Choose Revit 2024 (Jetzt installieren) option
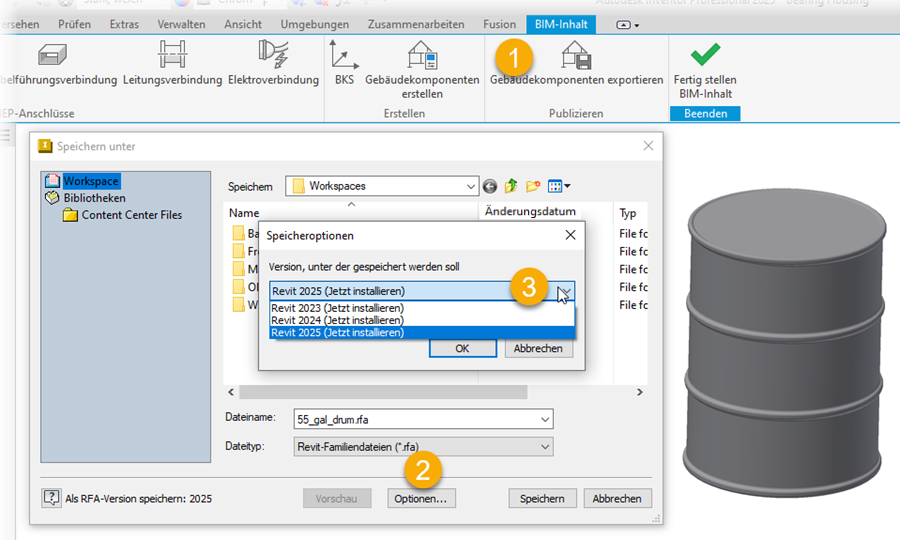The image size is (900, 540). tap(422, 320)
